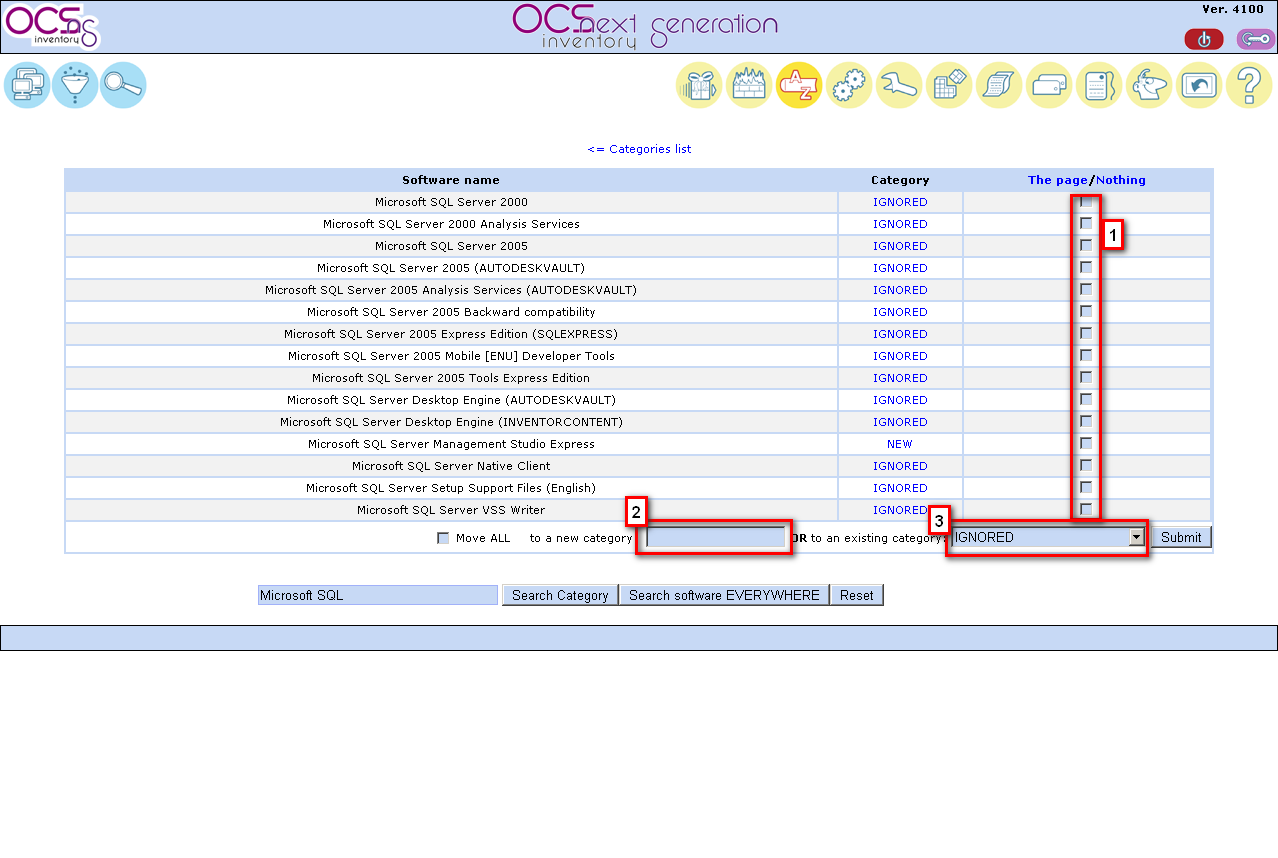Click 'Microsoft SQL Server Setup Support Files (English)' name
Screen dimensions: 1278x858
coord(451,488)
